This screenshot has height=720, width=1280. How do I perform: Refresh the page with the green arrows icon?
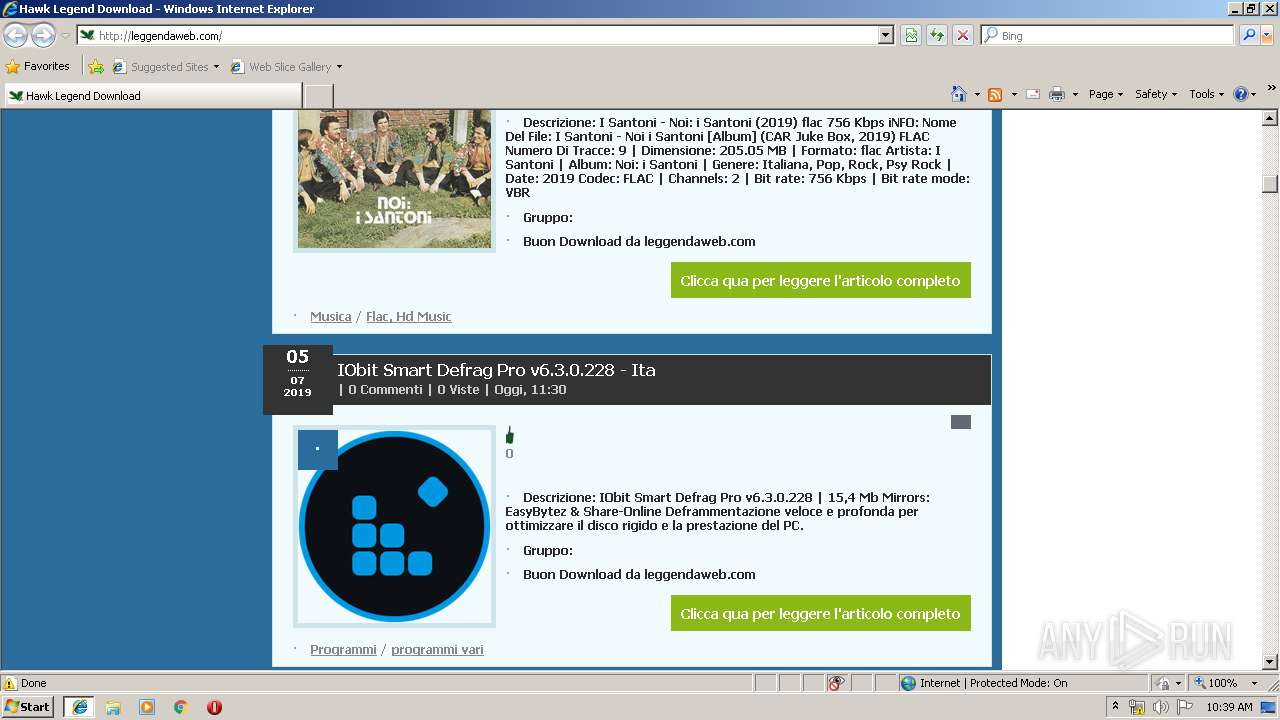(937, 36)
